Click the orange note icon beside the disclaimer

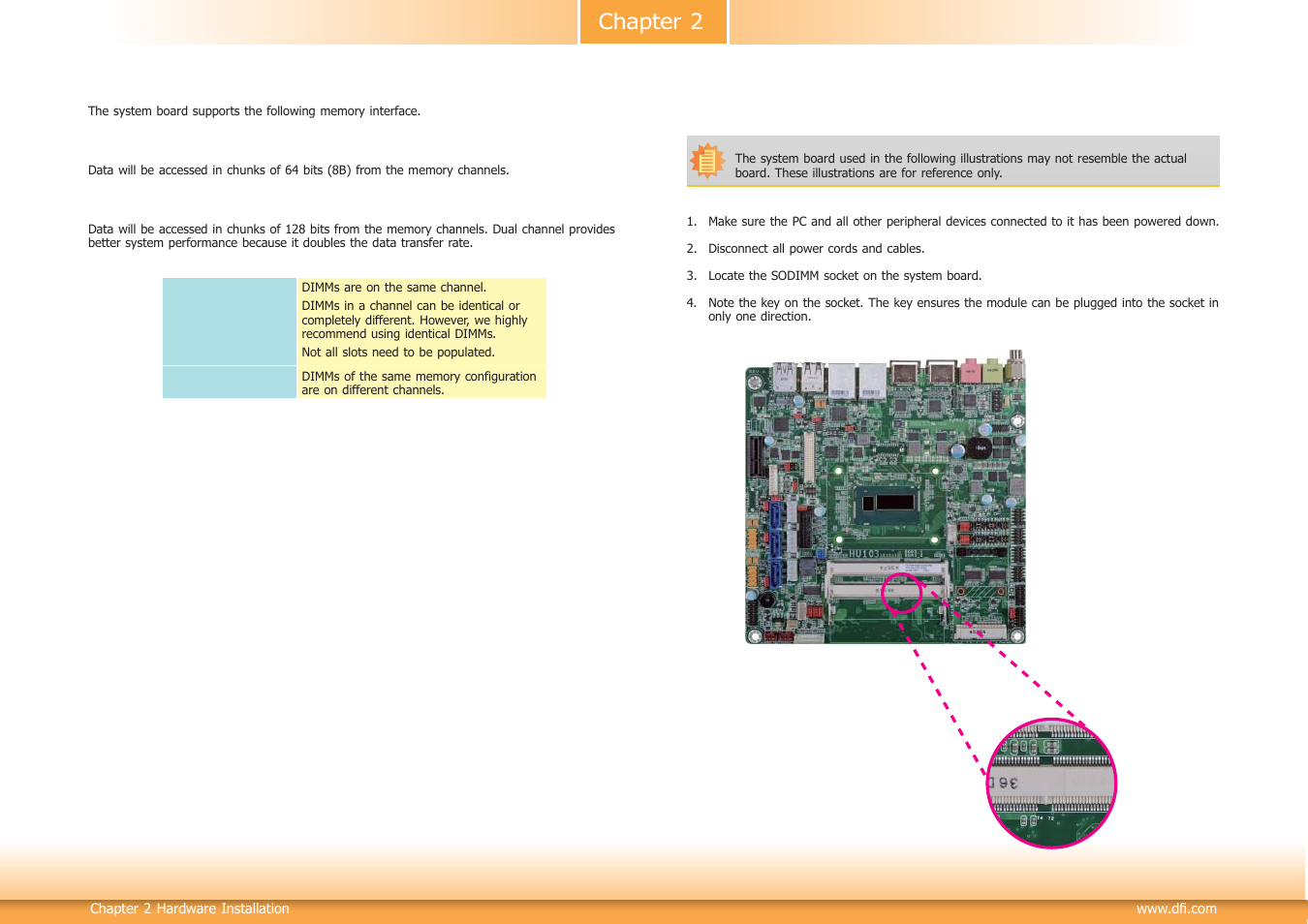click(x=707, y=161)
